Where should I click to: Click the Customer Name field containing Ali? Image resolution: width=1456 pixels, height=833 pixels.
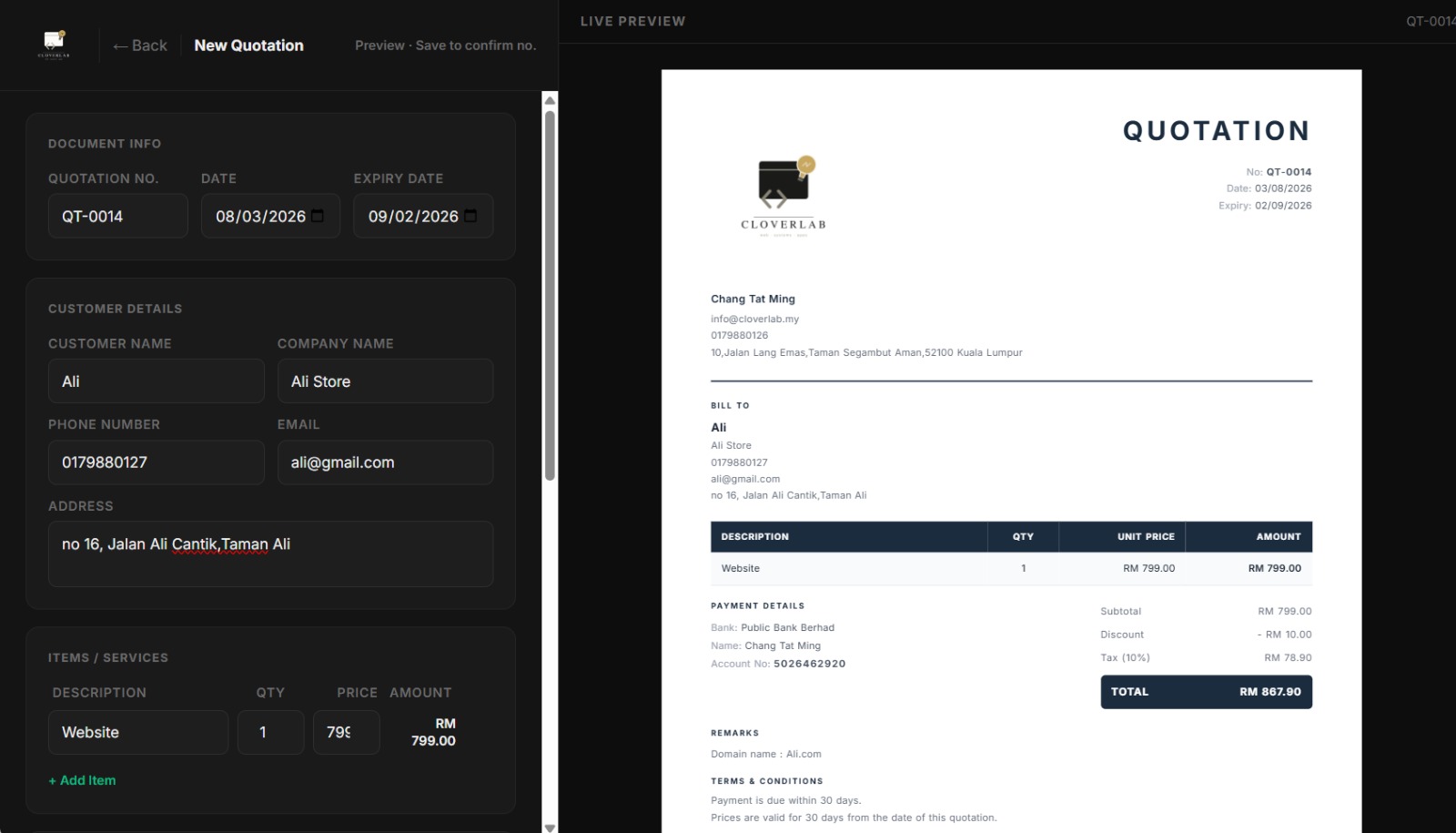(157, 381)
